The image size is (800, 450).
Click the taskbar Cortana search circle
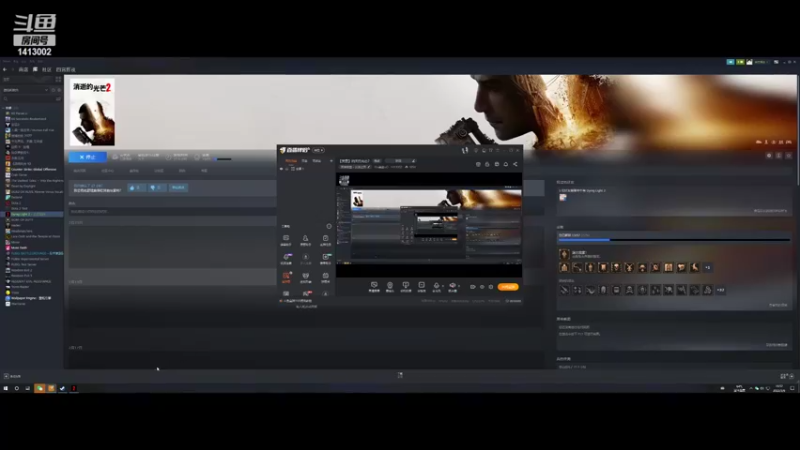click(16, 388)
